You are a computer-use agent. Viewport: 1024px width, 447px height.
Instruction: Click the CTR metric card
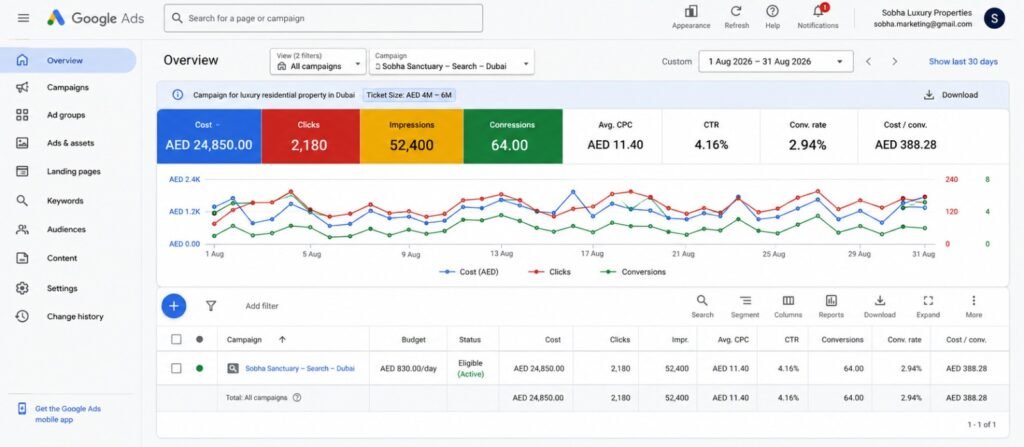click(x=711, y=136)
